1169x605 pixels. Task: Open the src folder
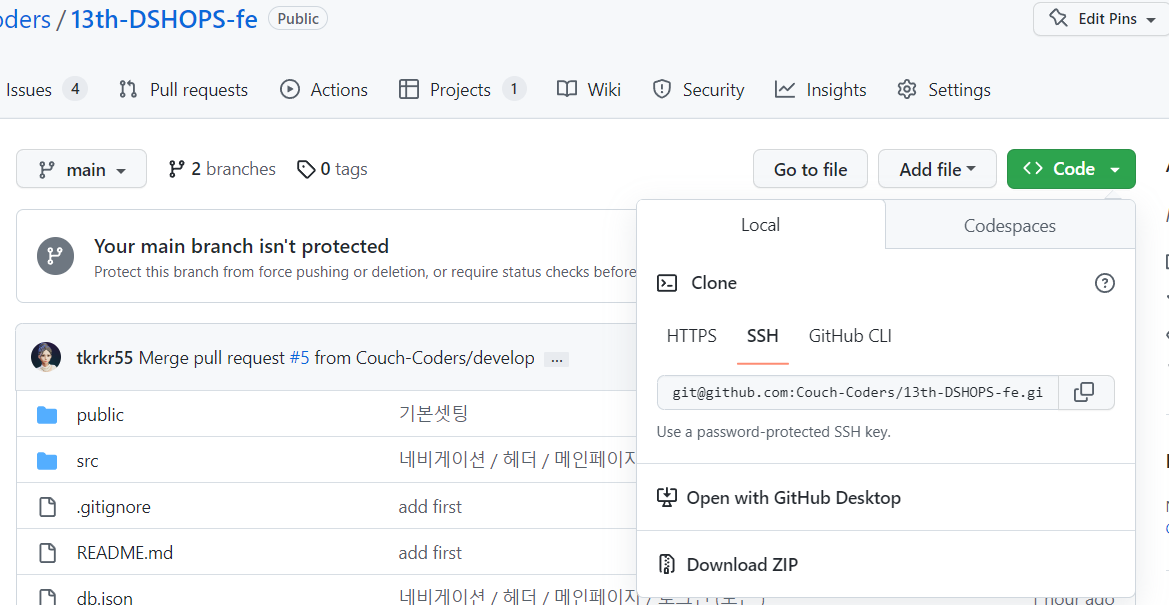tap(87, 461)
